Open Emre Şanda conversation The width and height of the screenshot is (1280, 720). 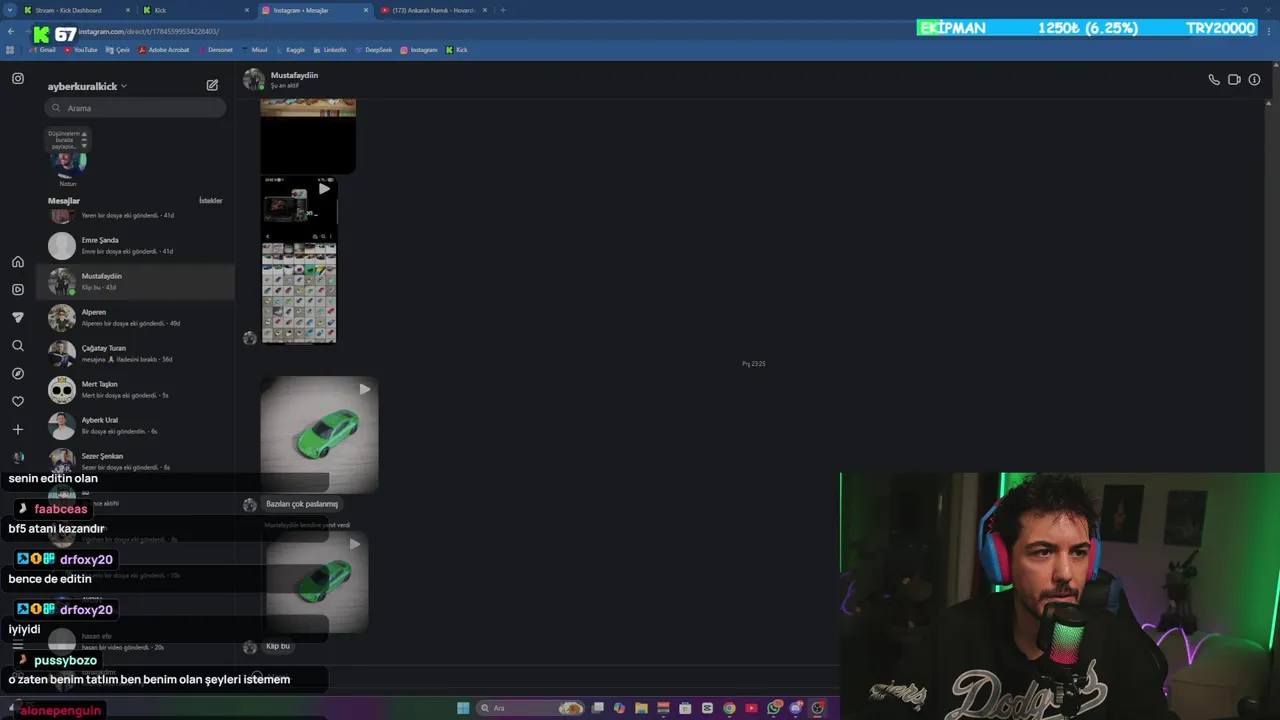click(136, 245)
